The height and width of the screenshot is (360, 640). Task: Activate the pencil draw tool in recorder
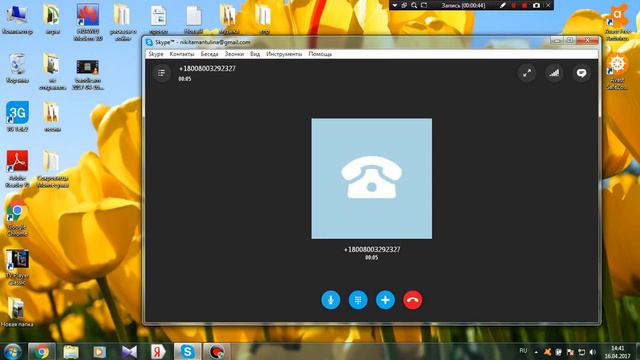503,5
